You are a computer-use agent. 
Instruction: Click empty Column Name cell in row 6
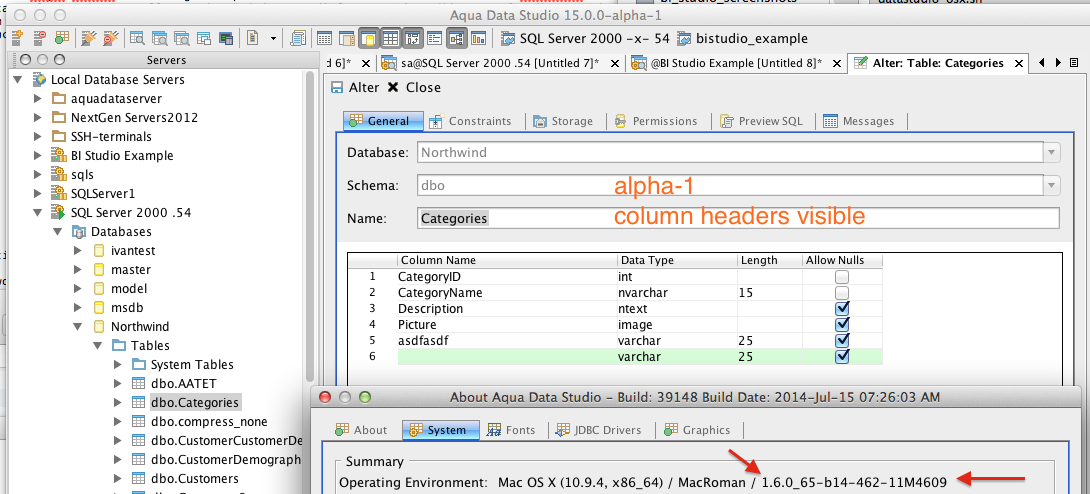[507, 356]
